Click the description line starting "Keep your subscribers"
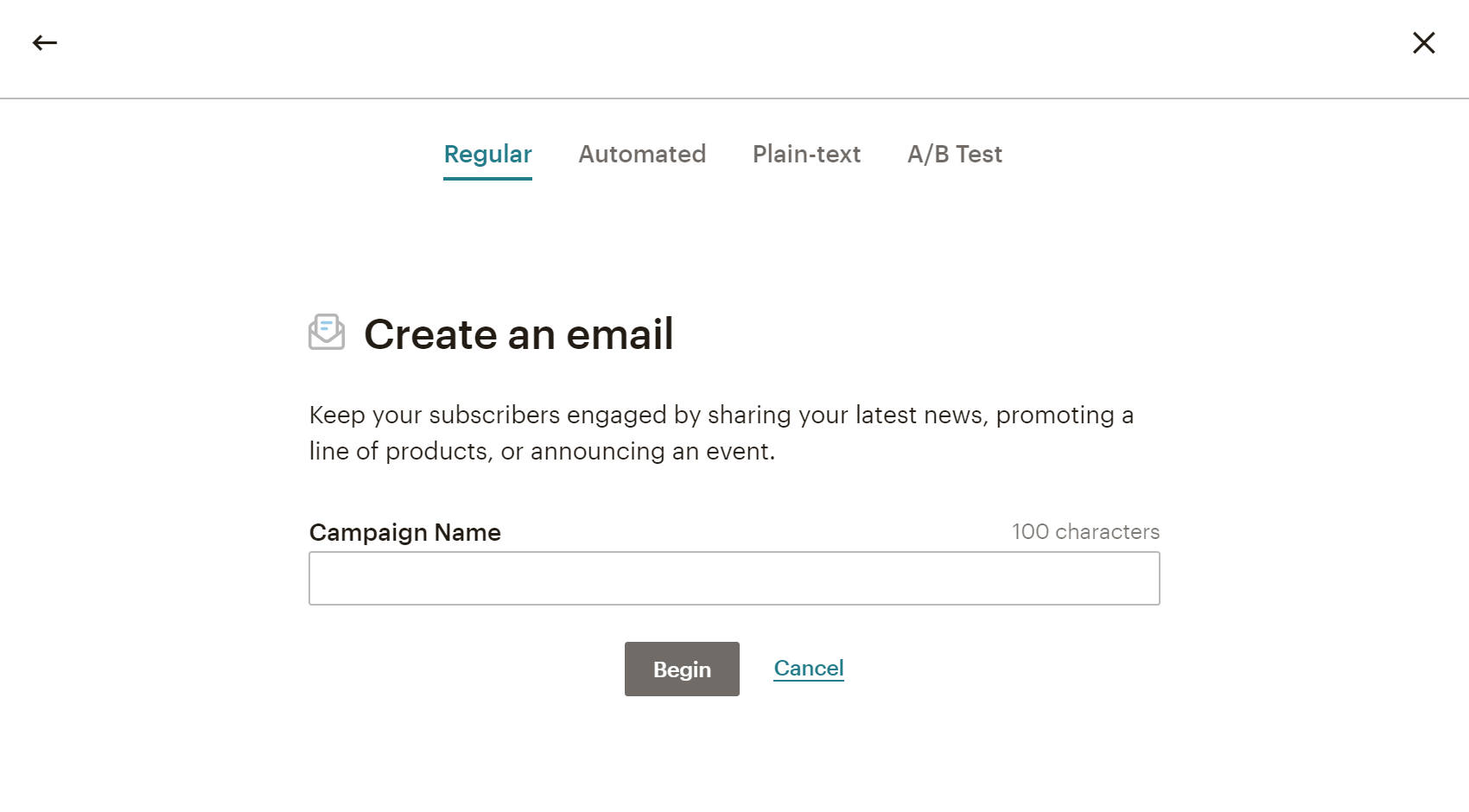 point(721,415)
